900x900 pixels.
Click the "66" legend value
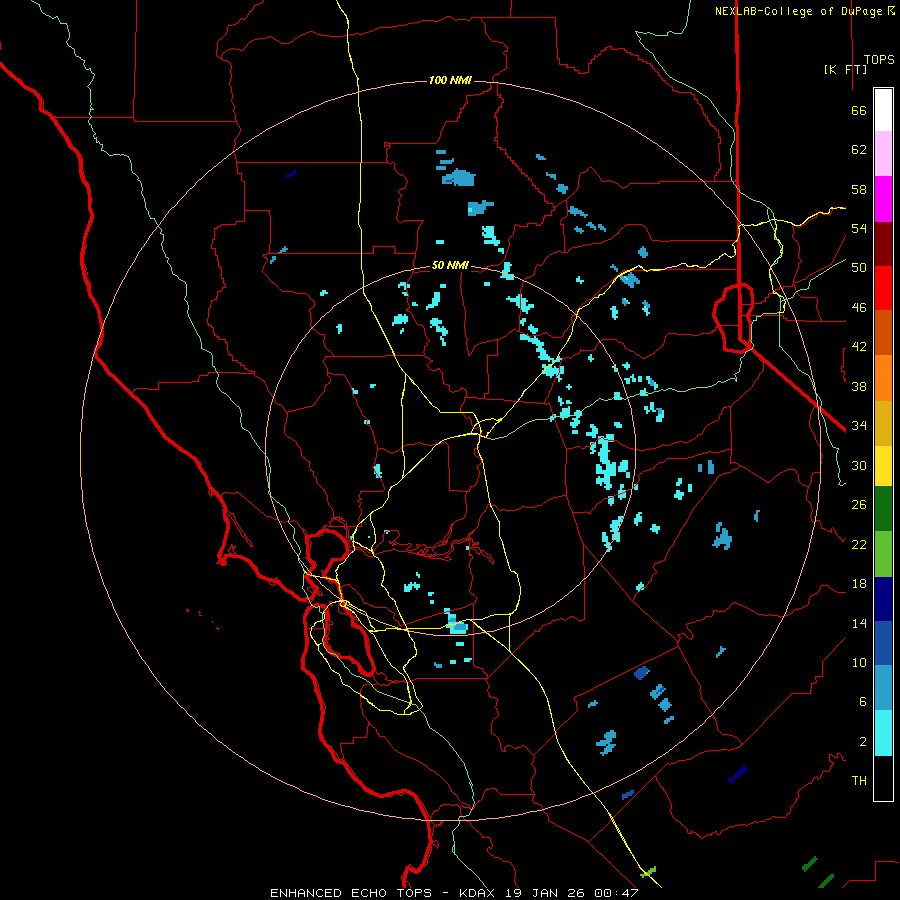pos(859,111)
